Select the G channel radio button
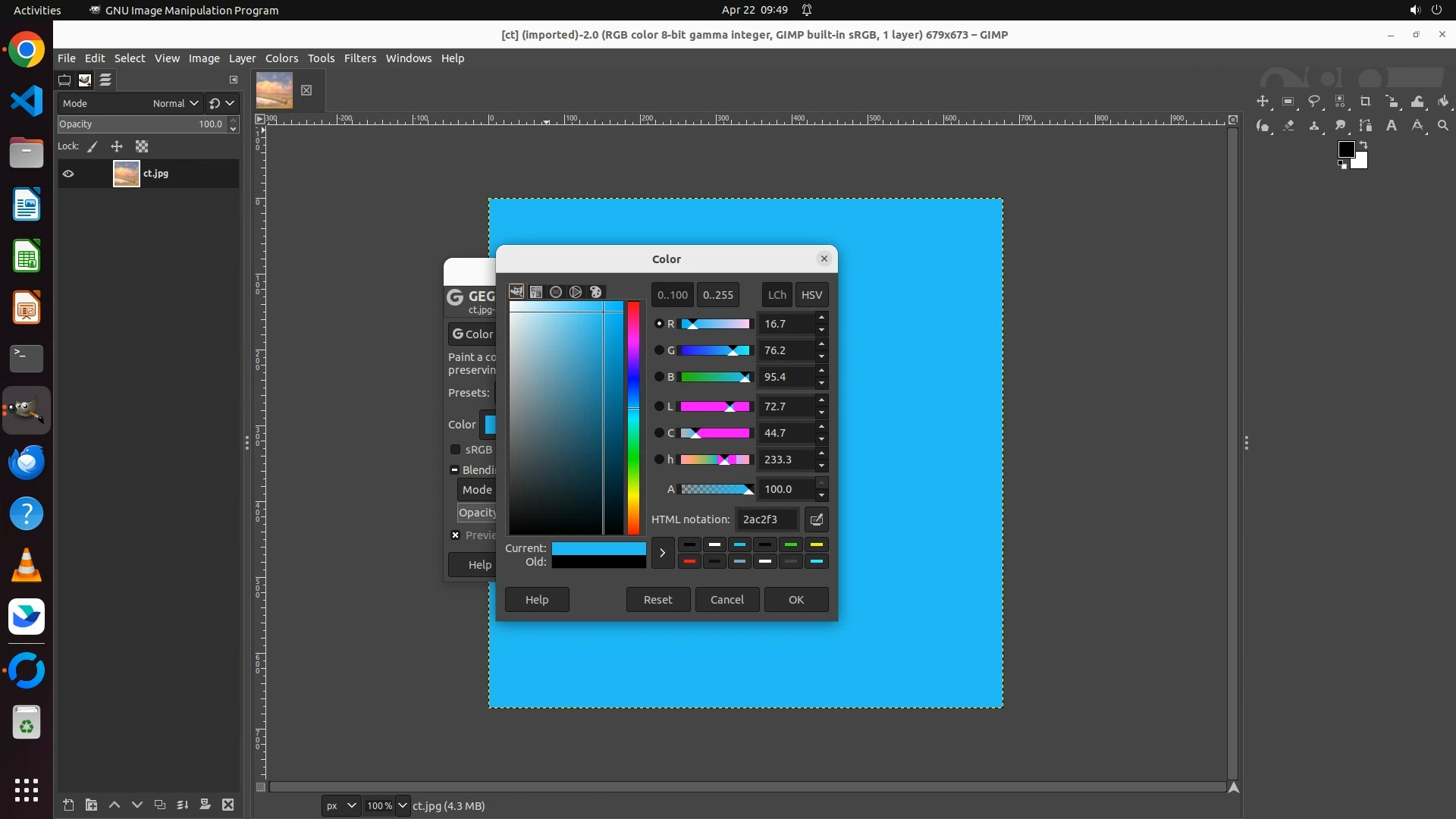1456x819 pixels. click(x=659, y=350)
